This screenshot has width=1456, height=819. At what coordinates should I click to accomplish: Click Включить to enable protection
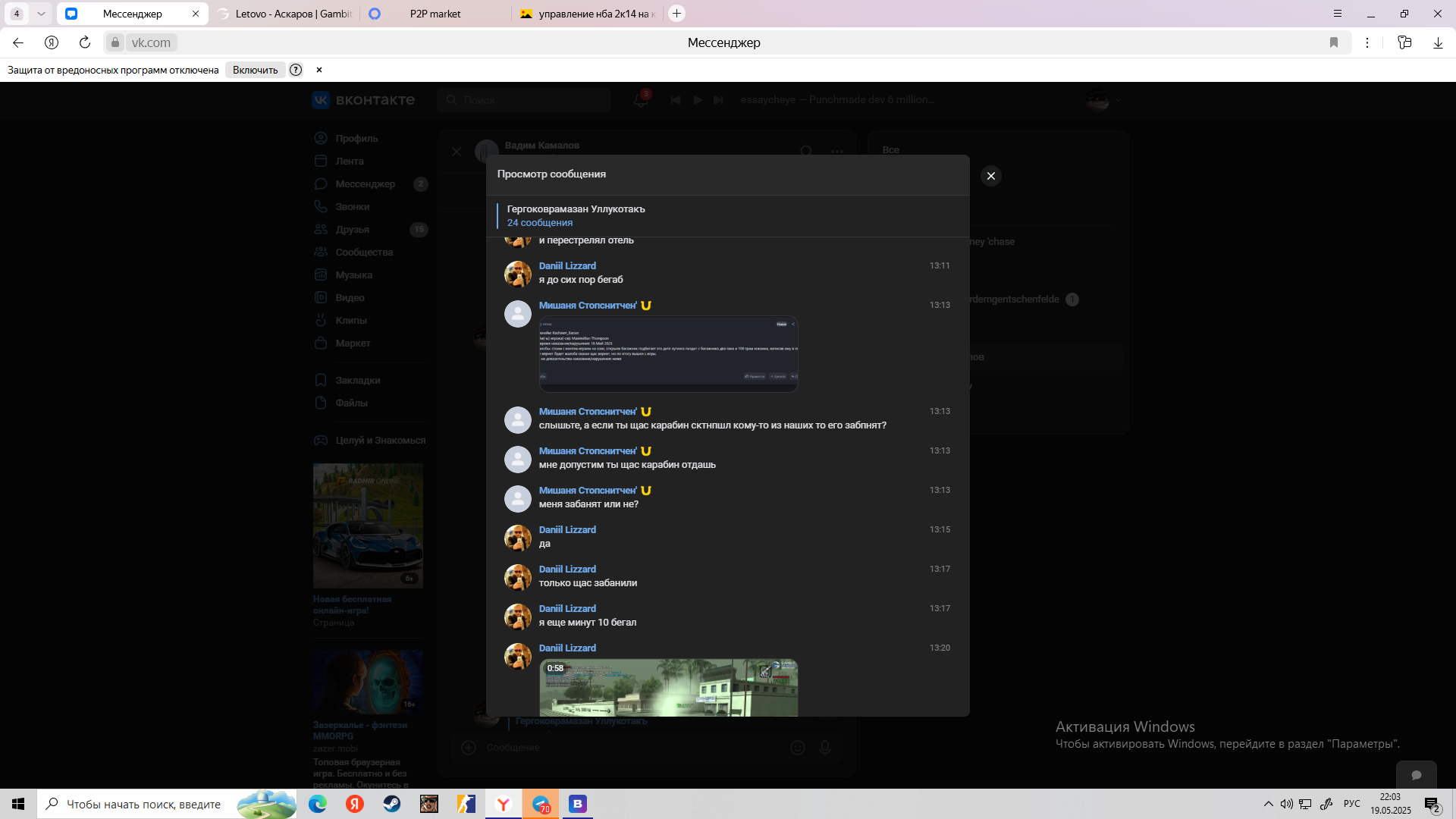click(255, 70)
